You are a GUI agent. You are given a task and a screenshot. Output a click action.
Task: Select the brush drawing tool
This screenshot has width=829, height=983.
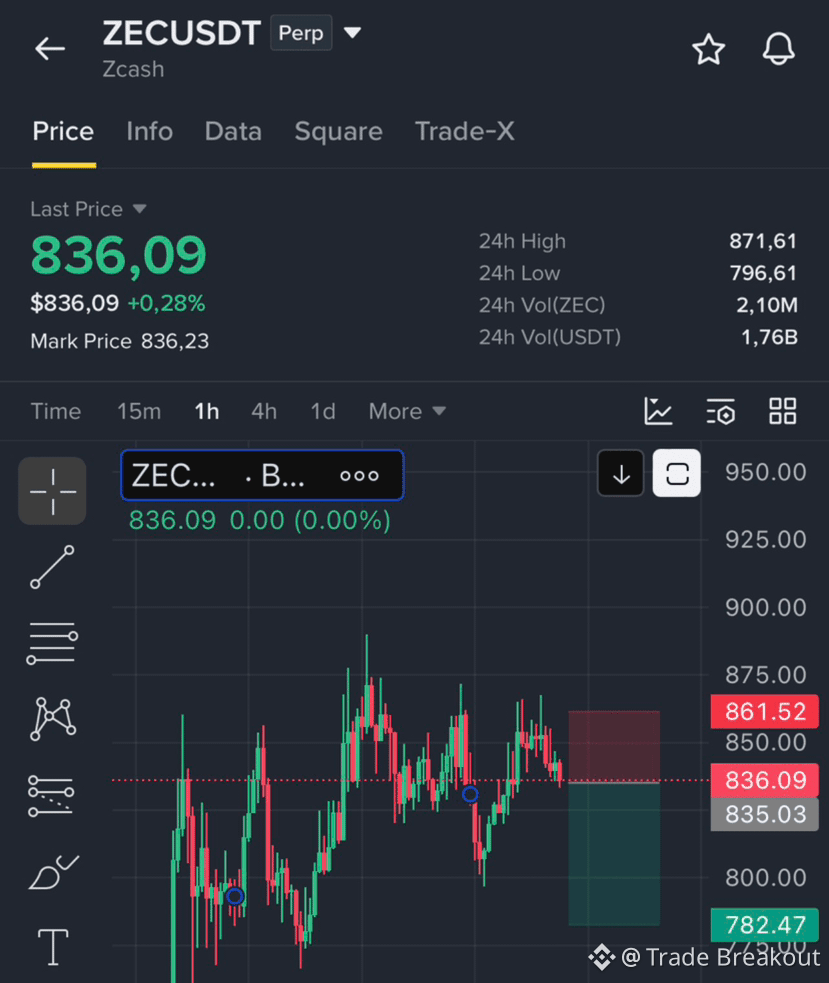point(54,872)
